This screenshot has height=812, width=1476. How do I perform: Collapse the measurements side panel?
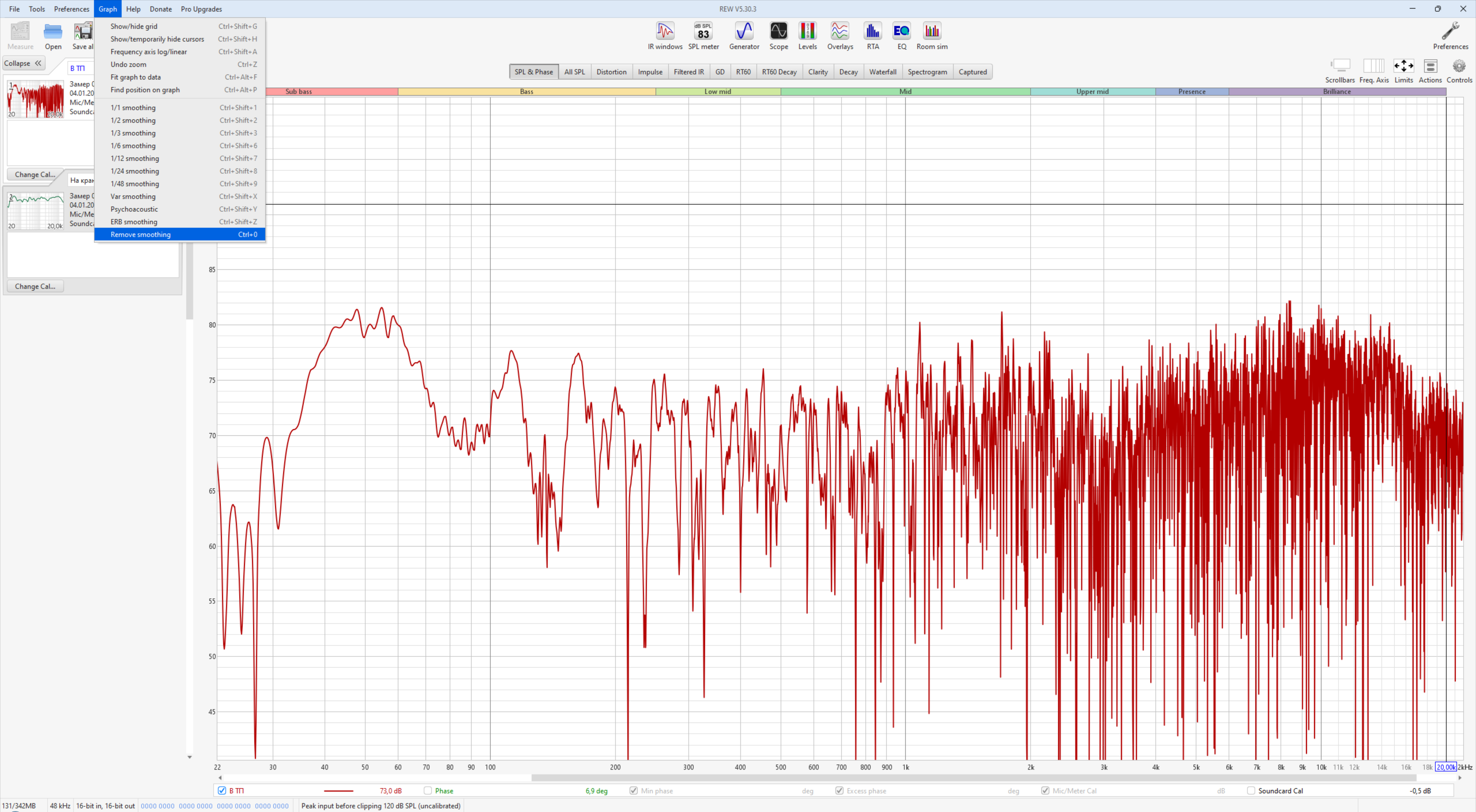point(23,63)
